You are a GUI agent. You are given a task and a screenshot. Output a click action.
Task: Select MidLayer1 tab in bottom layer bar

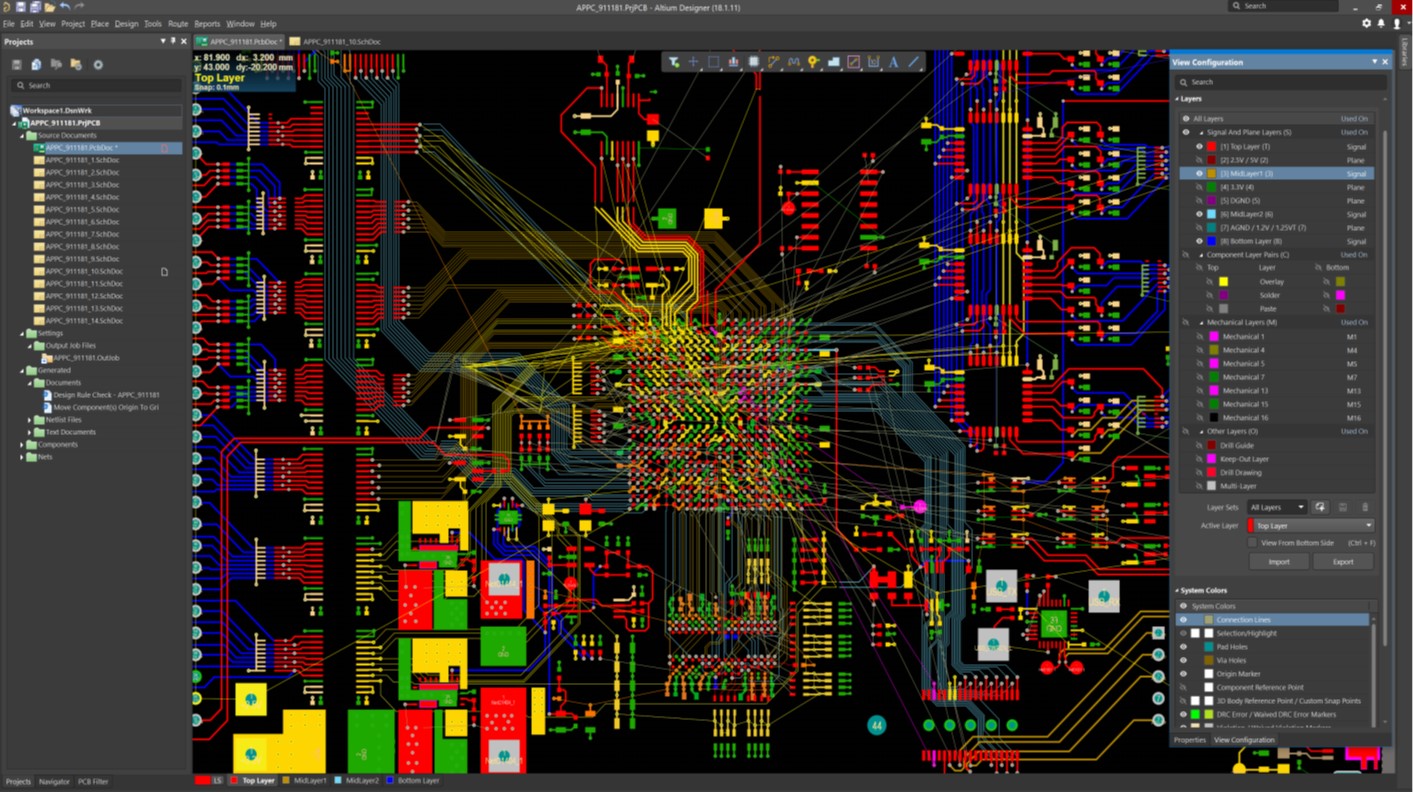click(x=305, y=781)
